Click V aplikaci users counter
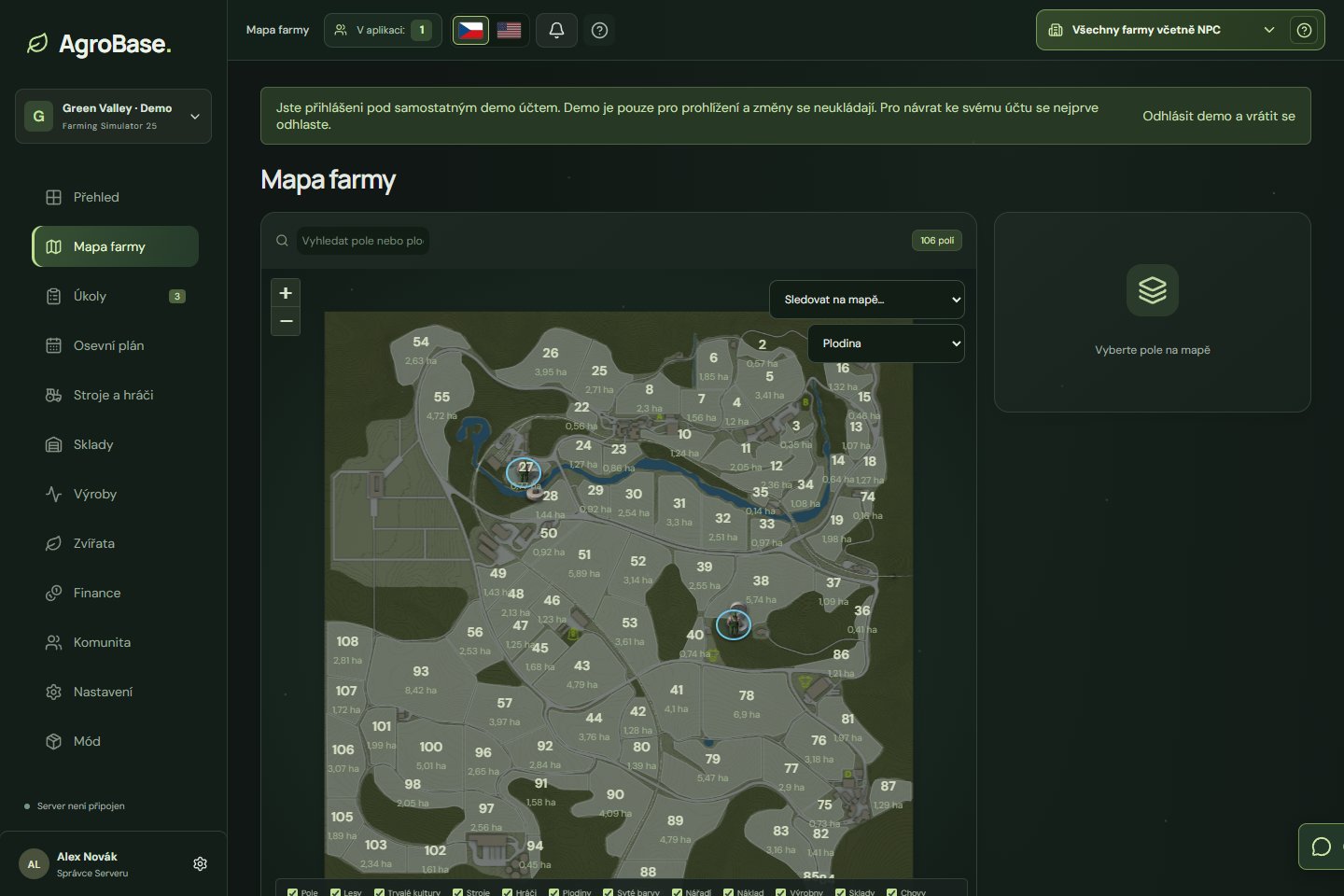Viewport: 1344px width, 896px height. point(384,30)
